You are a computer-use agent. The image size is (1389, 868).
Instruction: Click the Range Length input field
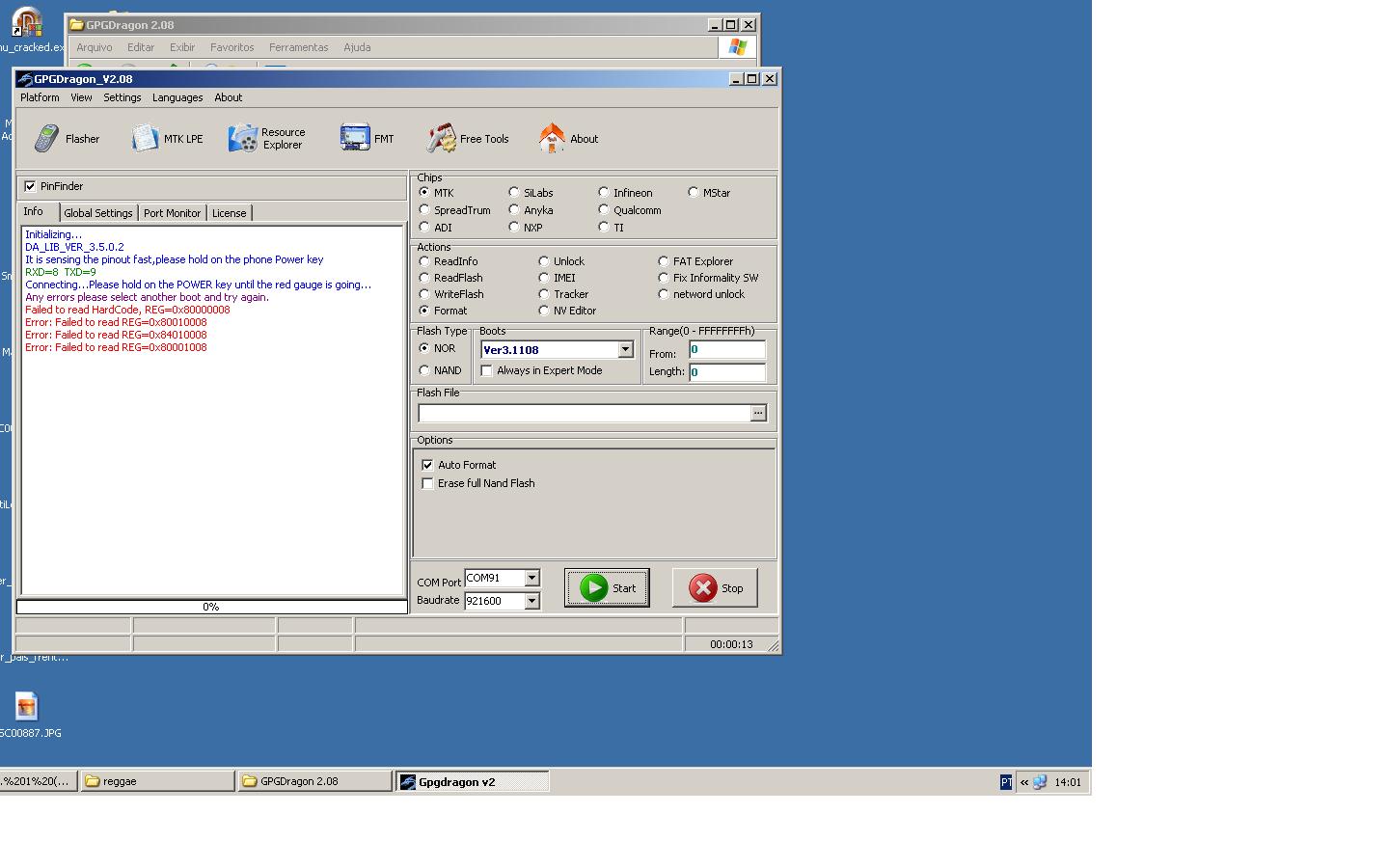(x=727, y=372)
